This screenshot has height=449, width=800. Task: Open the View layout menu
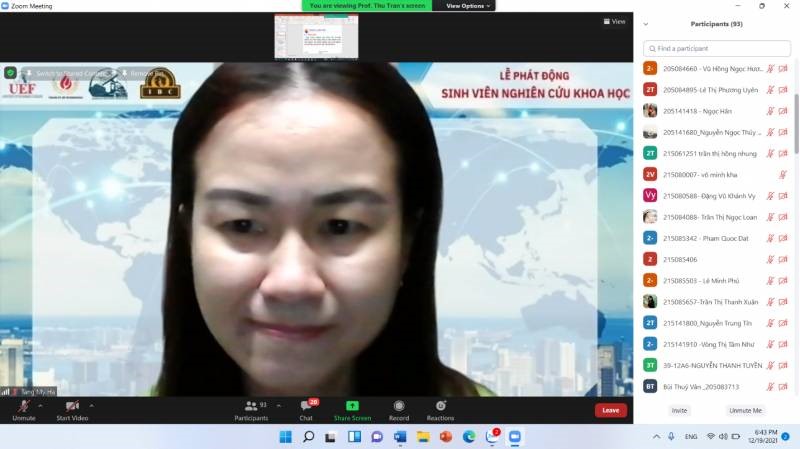click(614, 21)
